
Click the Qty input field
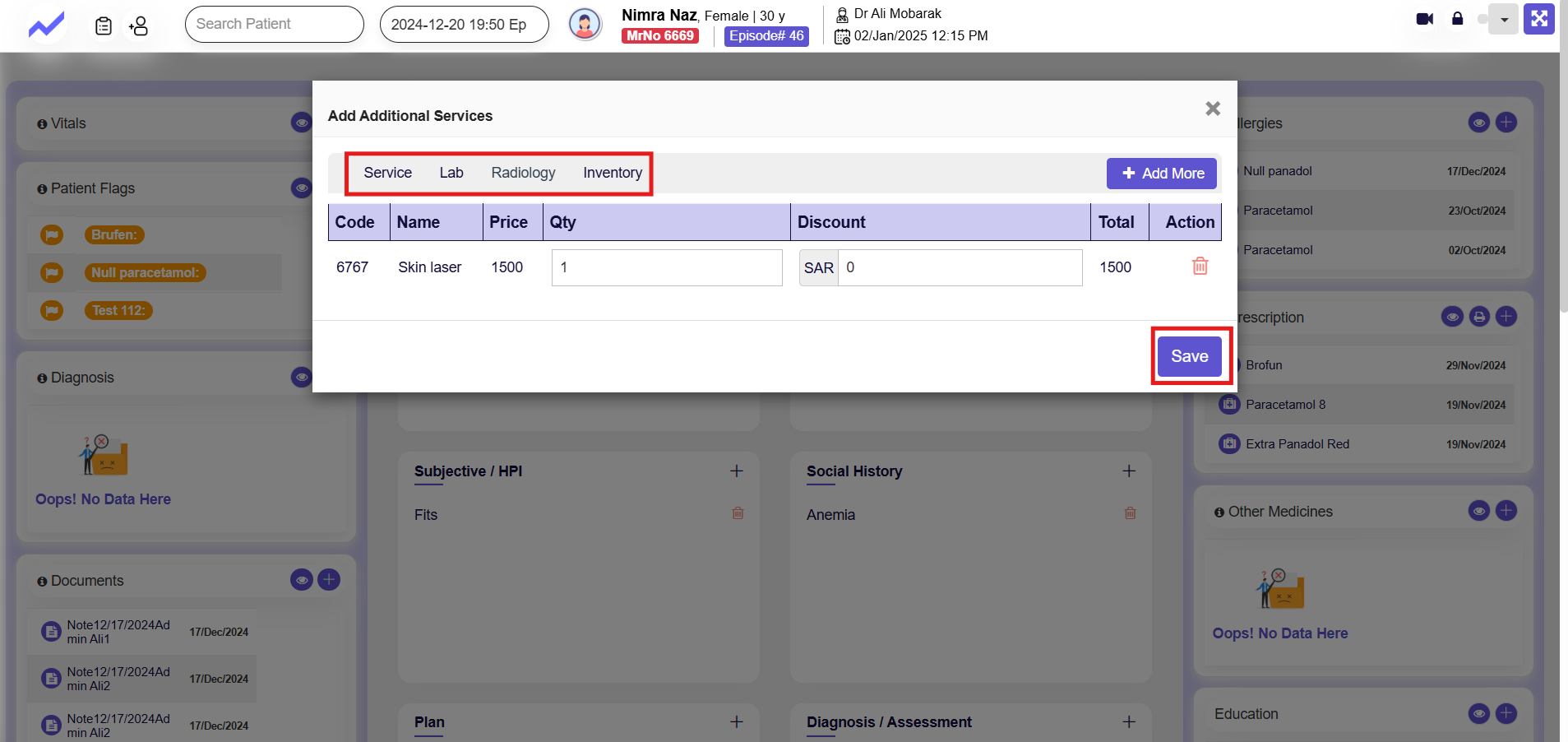(666, 268)
